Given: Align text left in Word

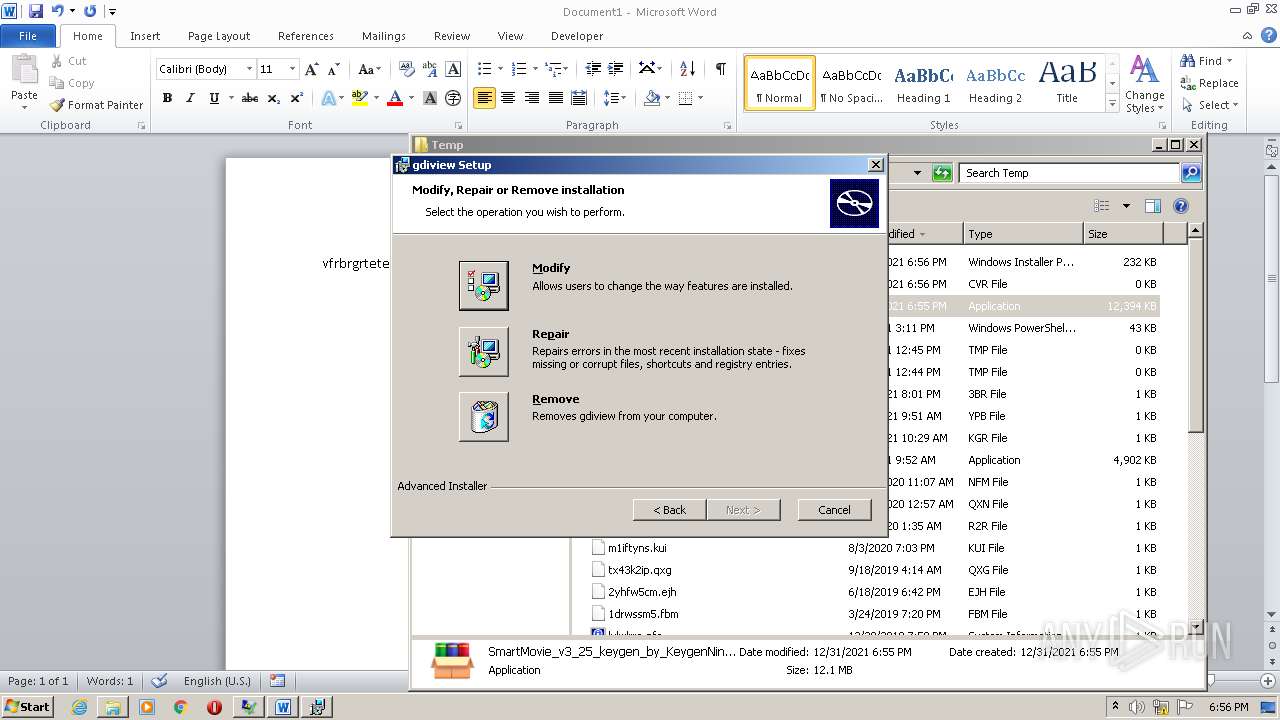Looking at the screenshot, I should tap(485, 98).
